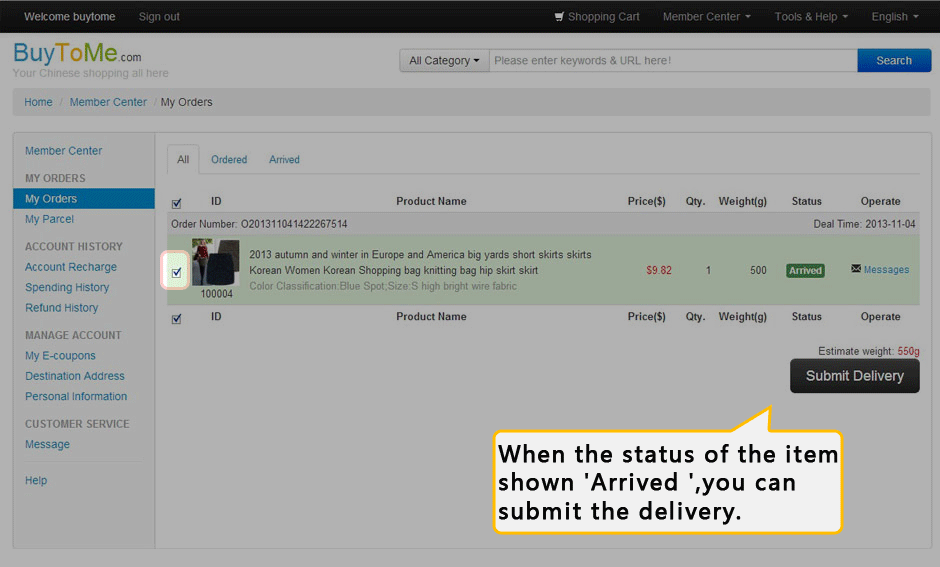
Task: Go to Destination Address page
Action: [x=75, y=376]
